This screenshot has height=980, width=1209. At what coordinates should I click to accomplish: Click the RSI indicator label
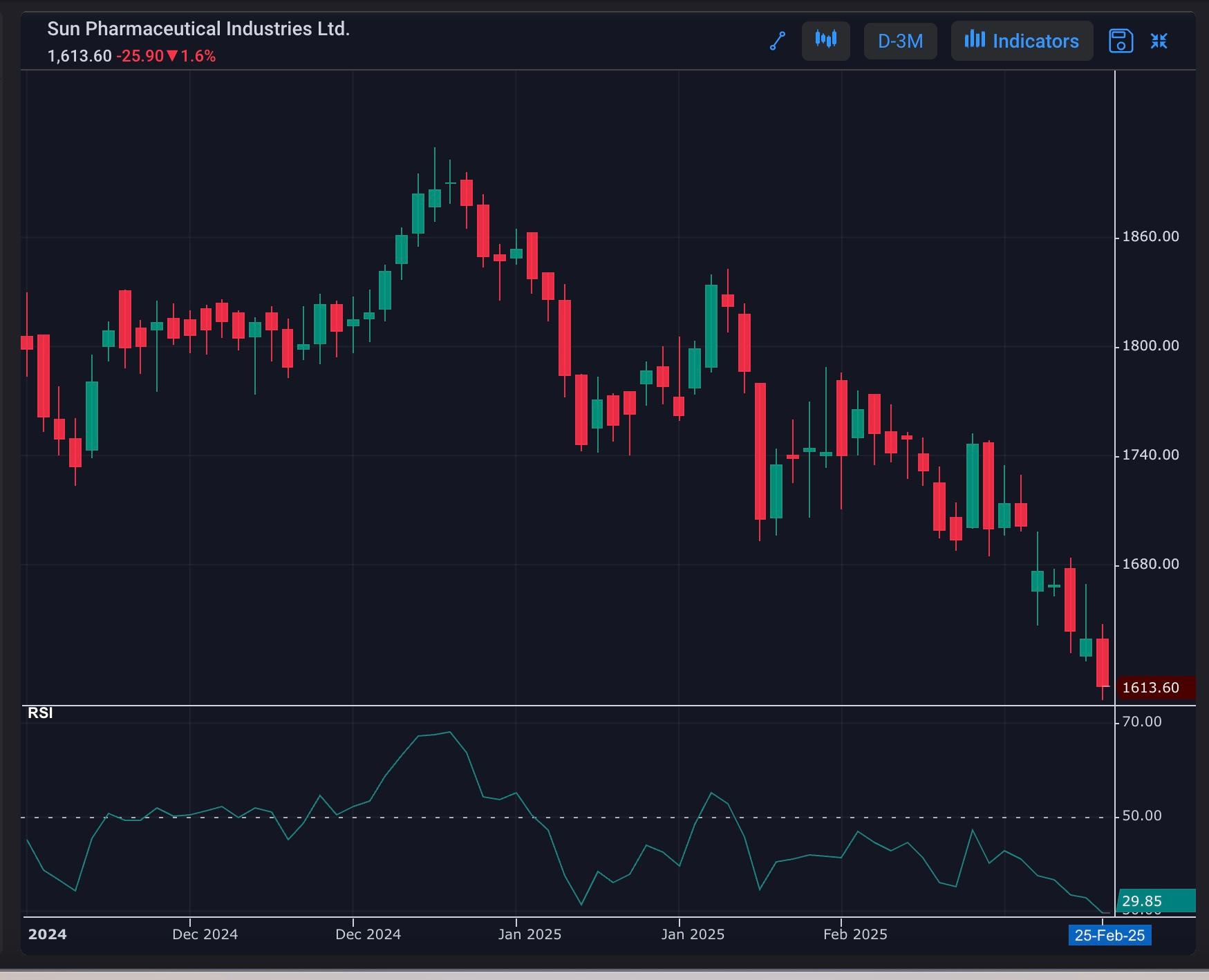40,713
